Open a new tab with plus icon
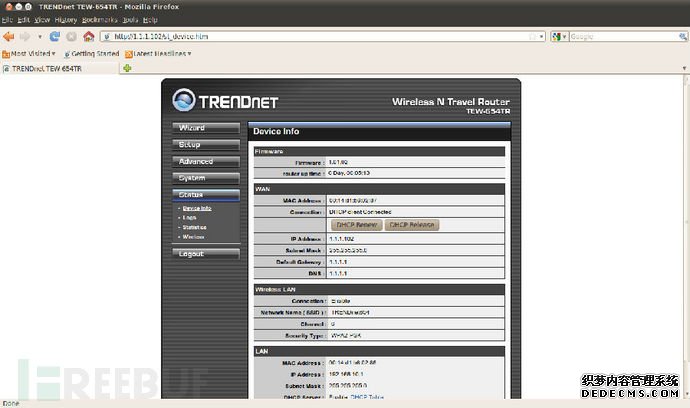690x408 pixels. 127,68
